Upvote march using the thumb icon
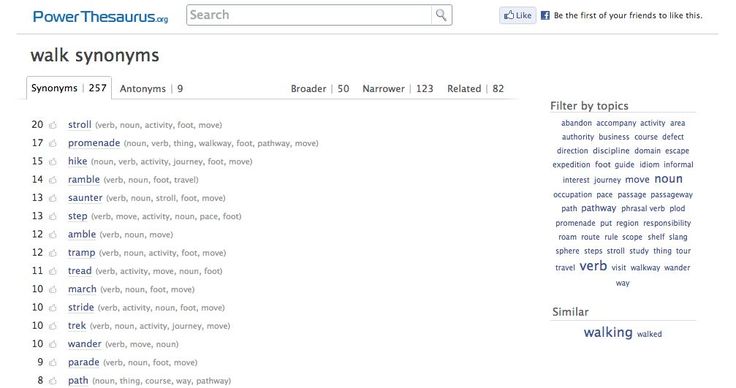The width and height of the screenshot is (736, 388). tap(53, 290)
